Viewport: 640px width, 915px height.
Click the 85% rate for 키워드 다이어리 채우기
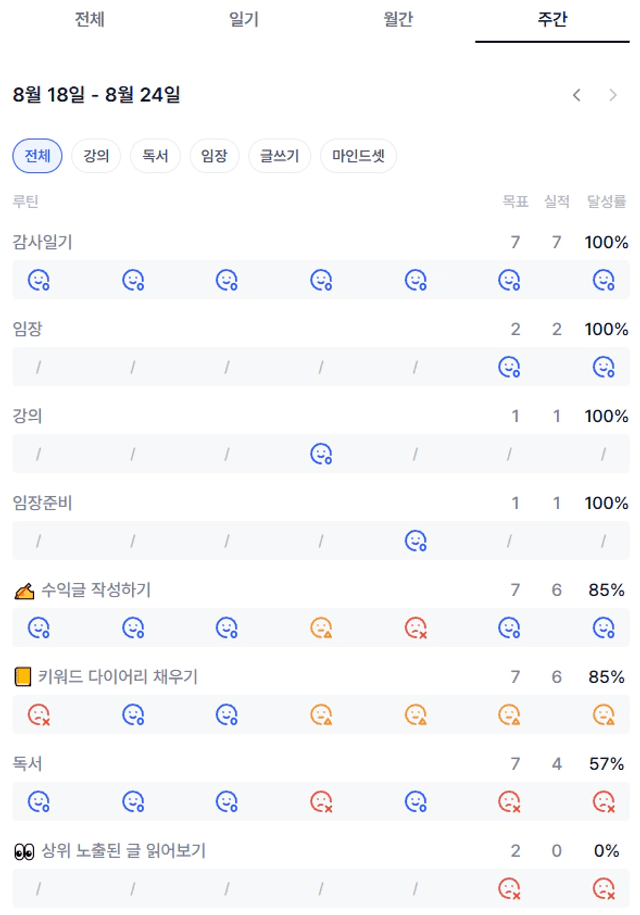606,677
